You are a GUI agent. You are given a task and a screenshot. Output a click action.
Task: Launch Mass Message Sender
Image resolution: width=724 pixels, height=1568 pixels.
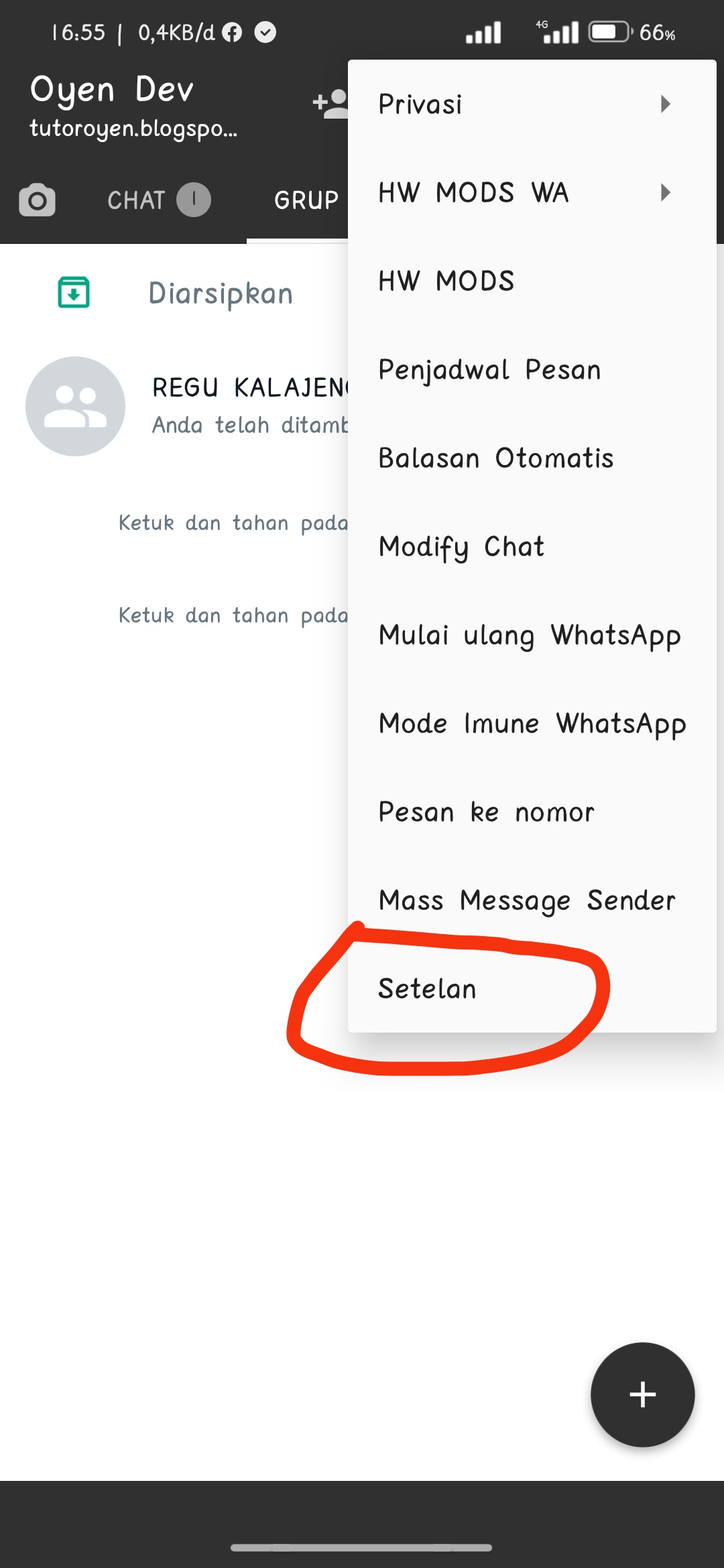(x=527, y=901)
